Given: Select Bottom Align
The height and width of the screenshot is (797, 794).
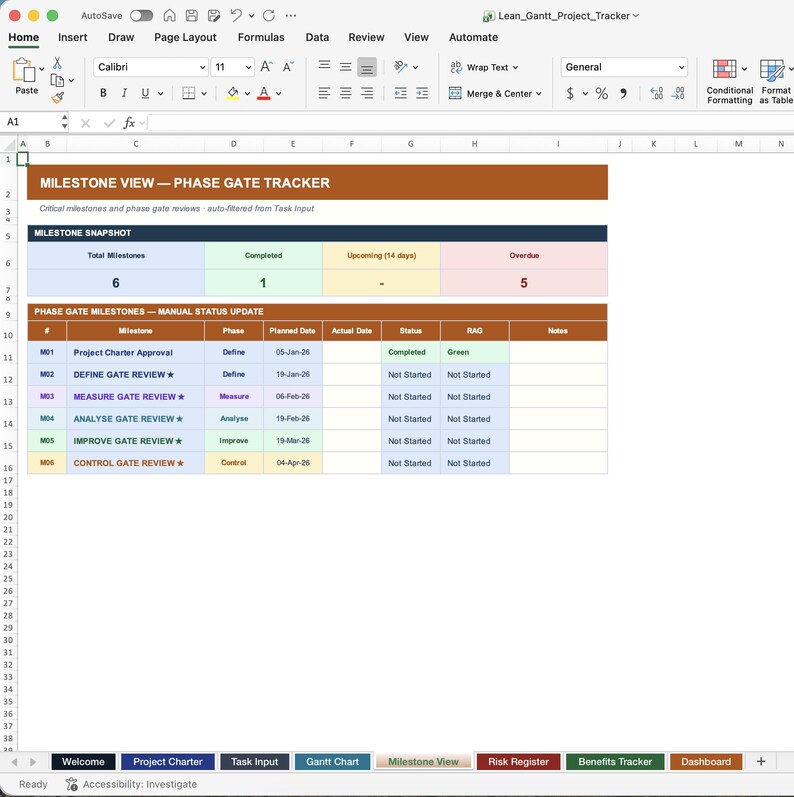Looking at the screenshot, I should coord(367,67).
